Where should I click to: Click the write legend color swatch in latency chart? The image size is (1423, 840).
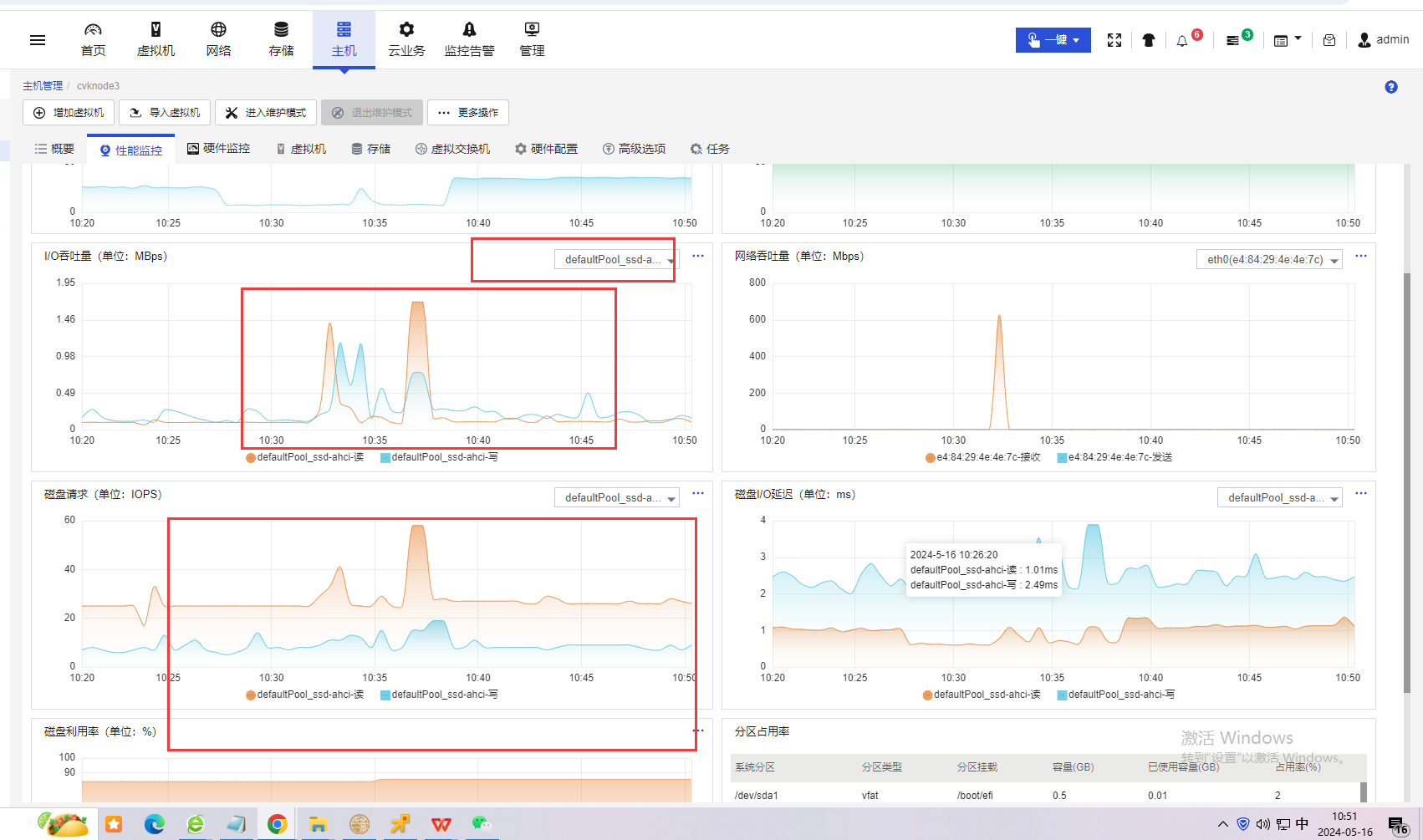1062,695
